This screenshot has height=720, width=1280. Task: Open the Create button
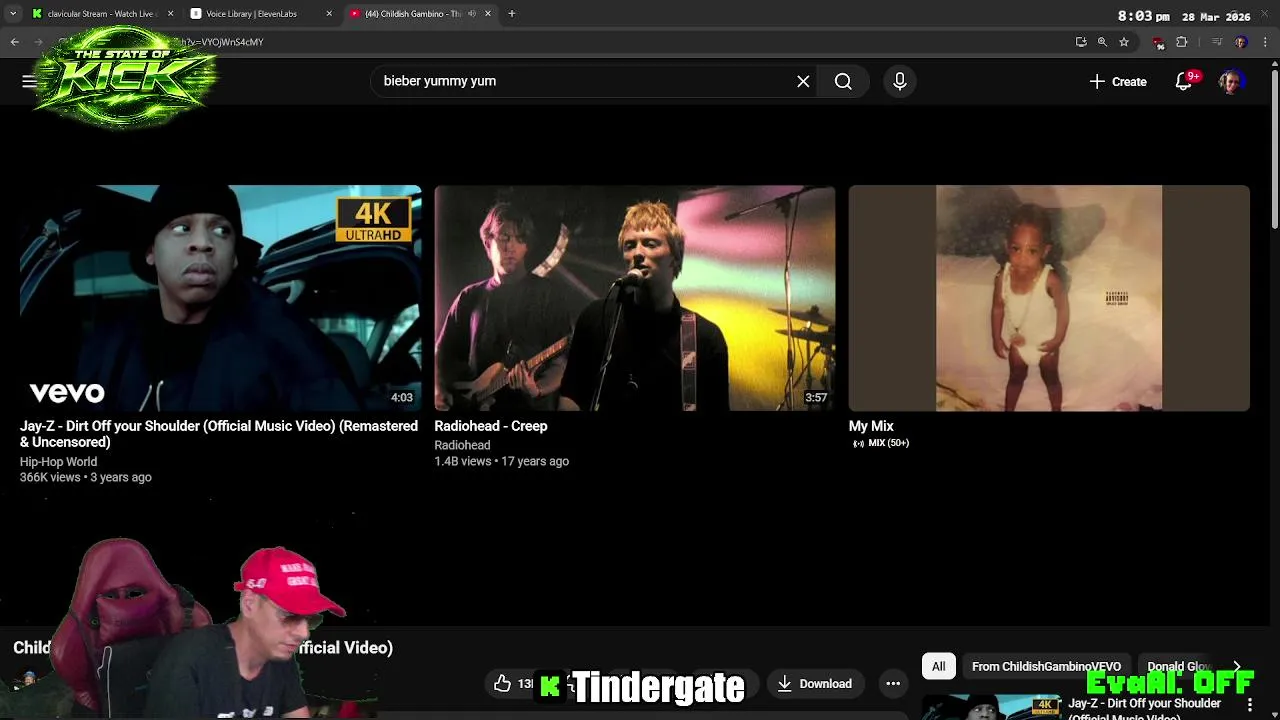point(1118,81)
